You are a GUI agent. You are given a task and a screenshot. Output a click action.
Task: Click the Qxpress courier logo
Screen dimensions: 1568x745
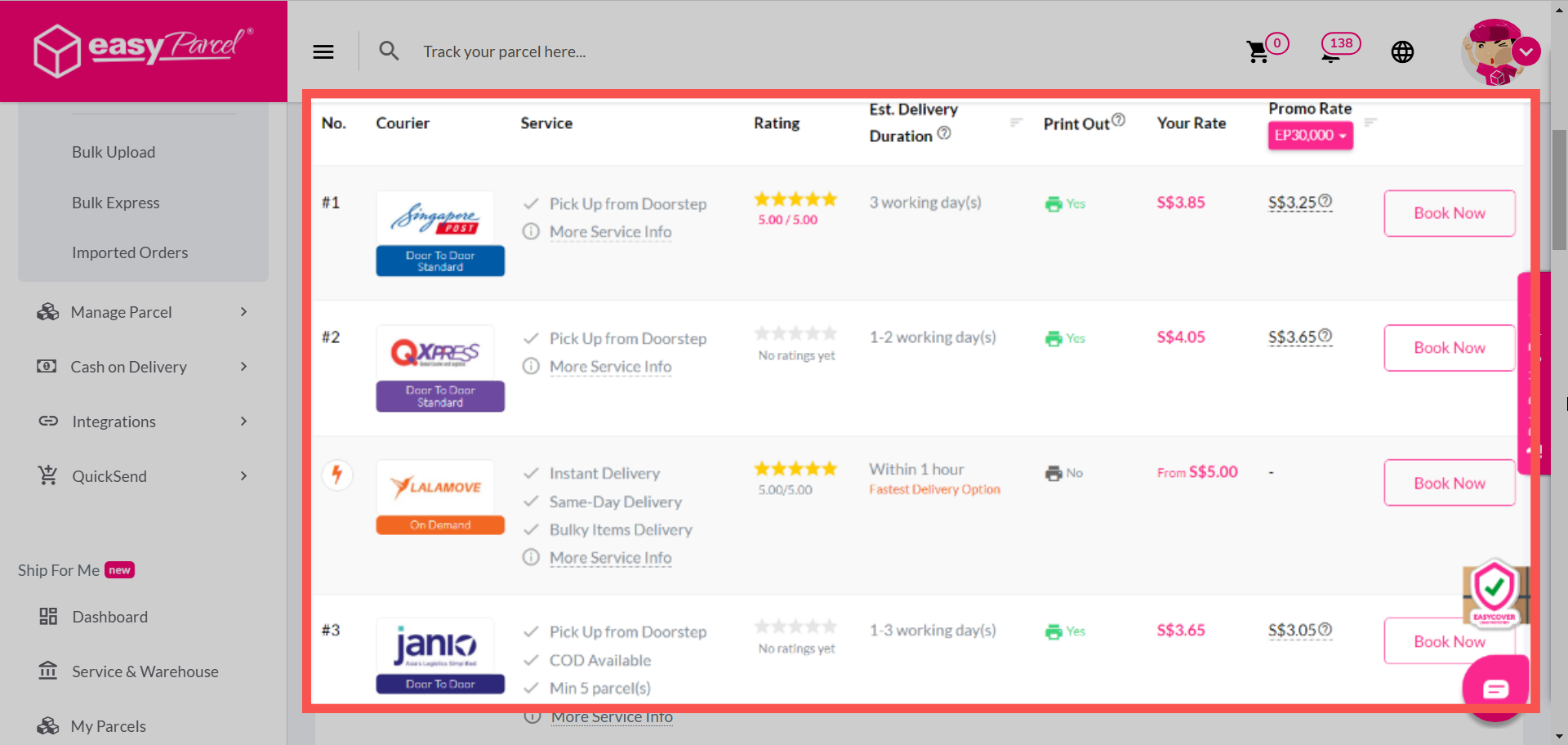434,353
